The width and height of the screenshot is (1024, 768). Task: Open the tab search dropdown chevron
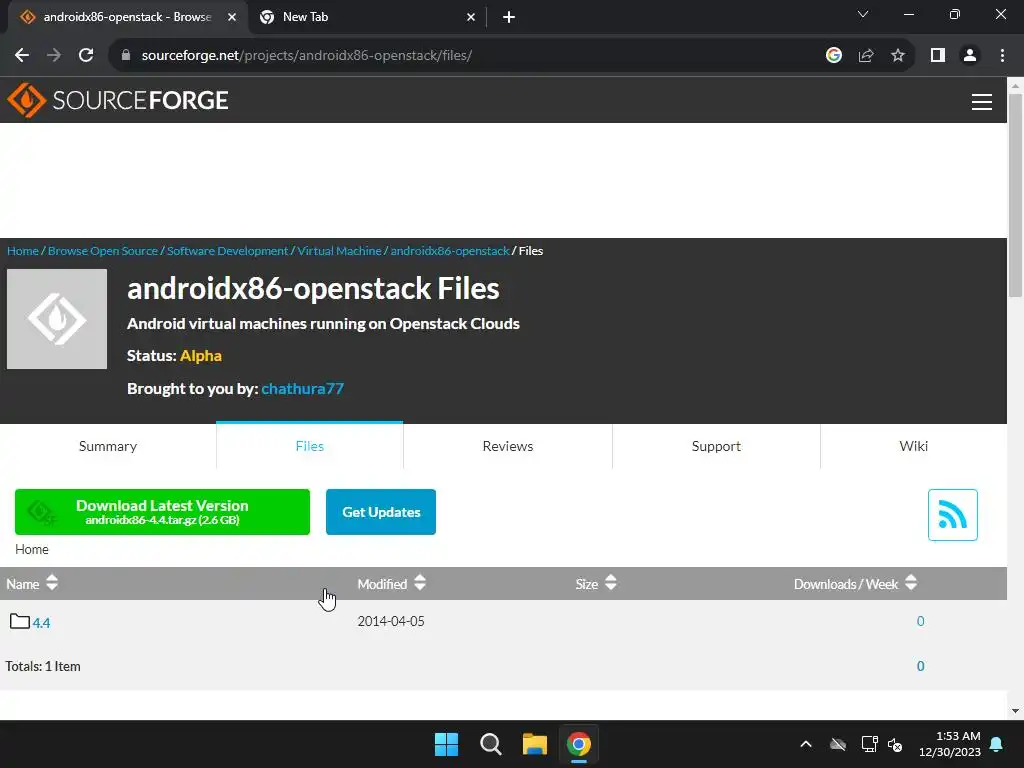(x=863, y=14)
